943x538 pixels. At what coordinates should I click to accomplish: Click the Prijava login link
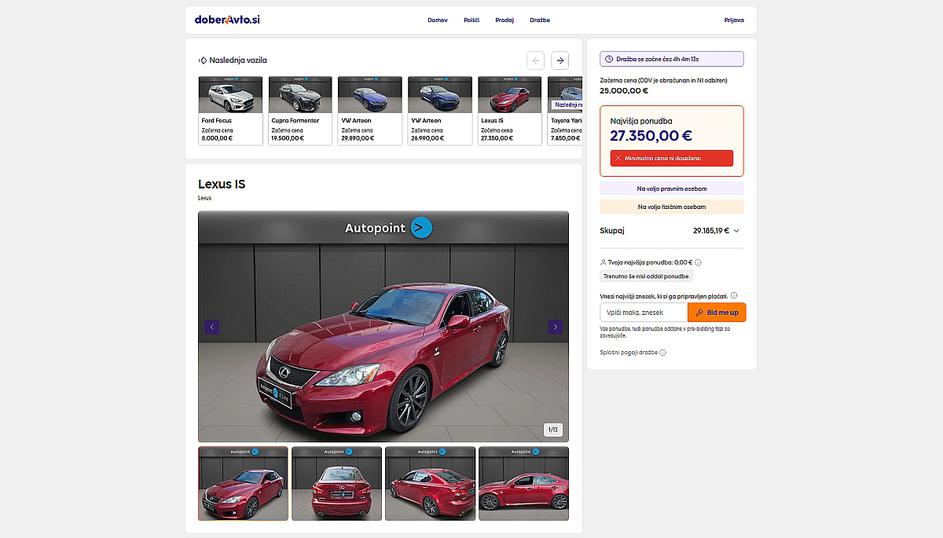[x=734, y=20]
